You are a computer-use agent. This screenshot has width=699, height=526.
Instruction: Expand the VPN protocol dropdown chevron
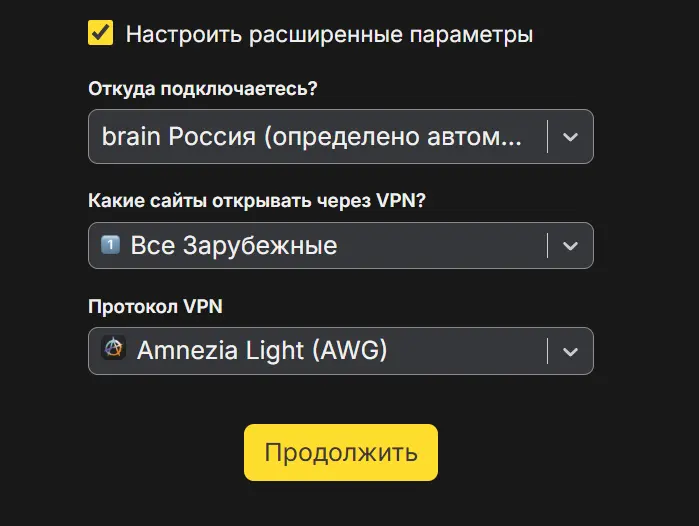coord(570,351)
